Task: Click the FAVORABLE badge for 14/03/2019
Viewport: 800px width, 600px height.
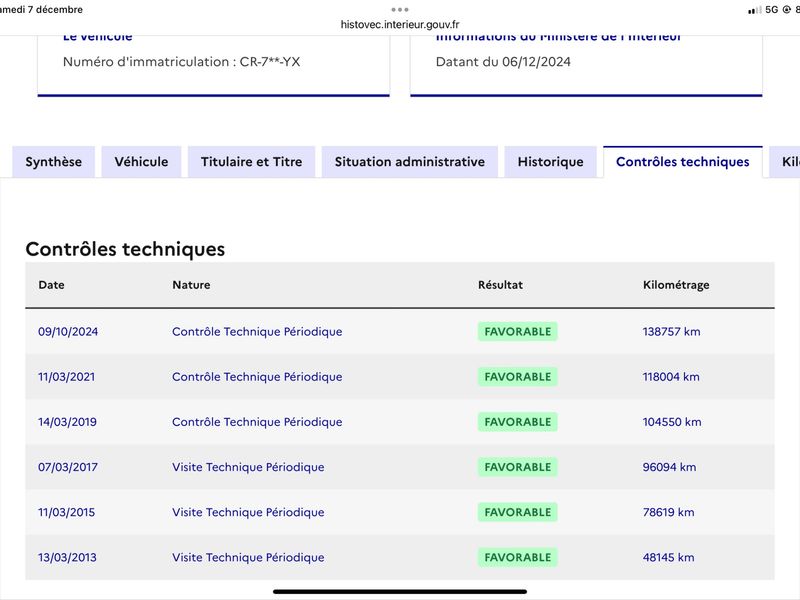Action: tap(518, 422)
